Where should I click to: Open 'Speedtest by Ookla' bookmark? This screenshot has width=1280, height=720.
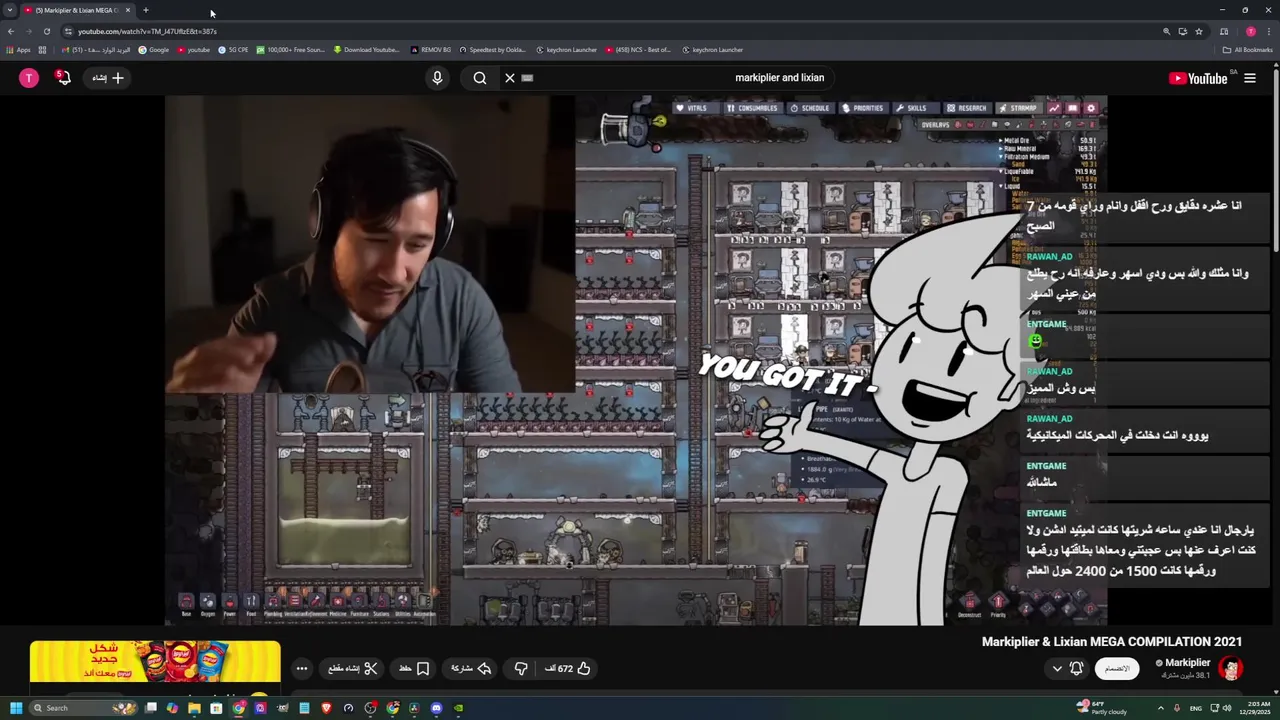493,50
